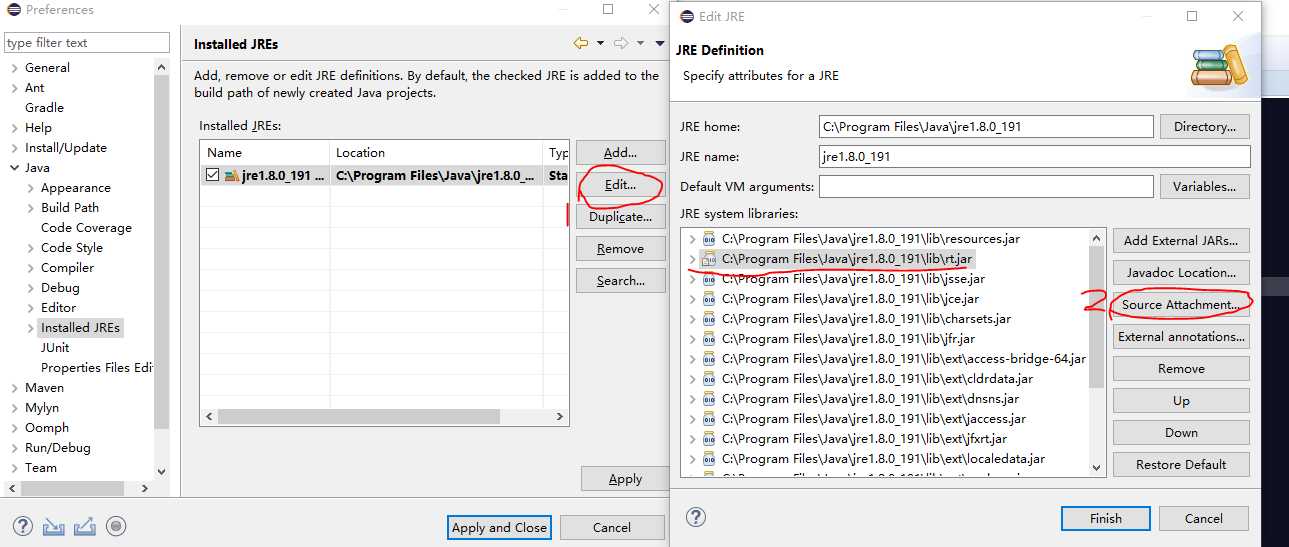Screen dimensions: 1289x547
Task: Click the help icon in Edit JRE dialog
Action: pyautogui.click(x=696, y=517)
